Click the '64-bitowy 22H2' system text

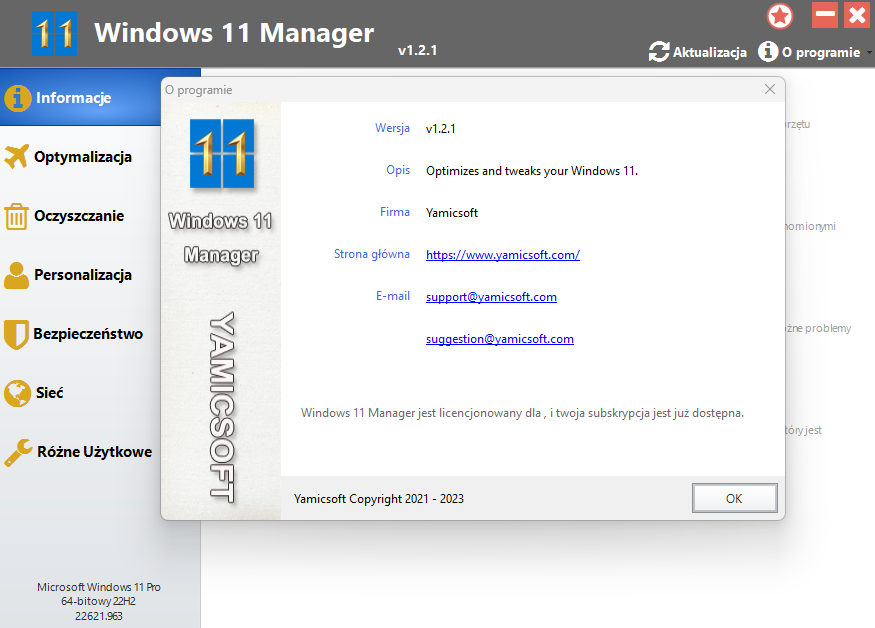click(x=98, y=601)
